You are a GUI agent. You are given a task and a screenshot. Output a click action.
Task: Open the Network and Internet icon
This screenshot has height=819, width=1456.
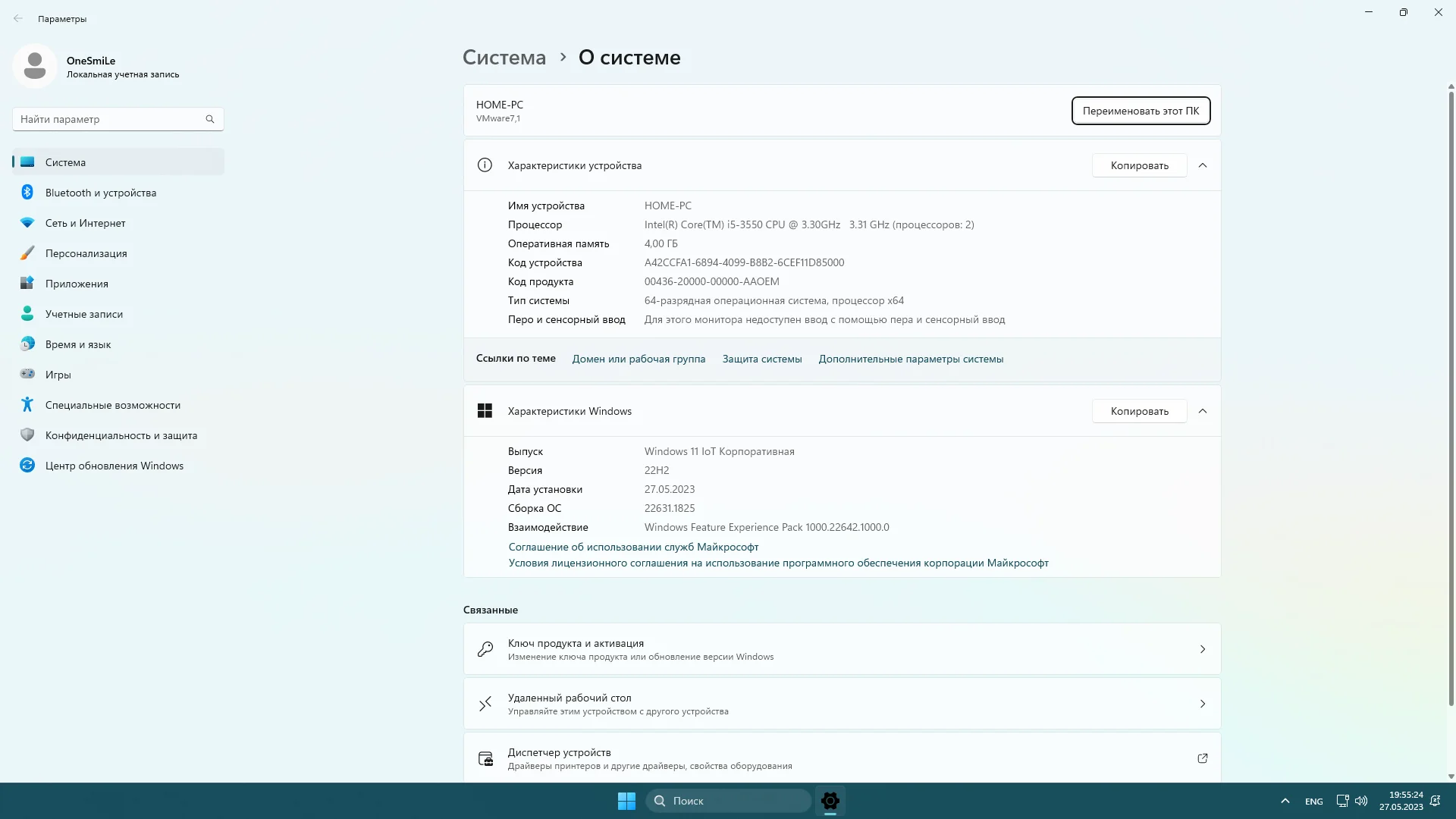[27, 223]
